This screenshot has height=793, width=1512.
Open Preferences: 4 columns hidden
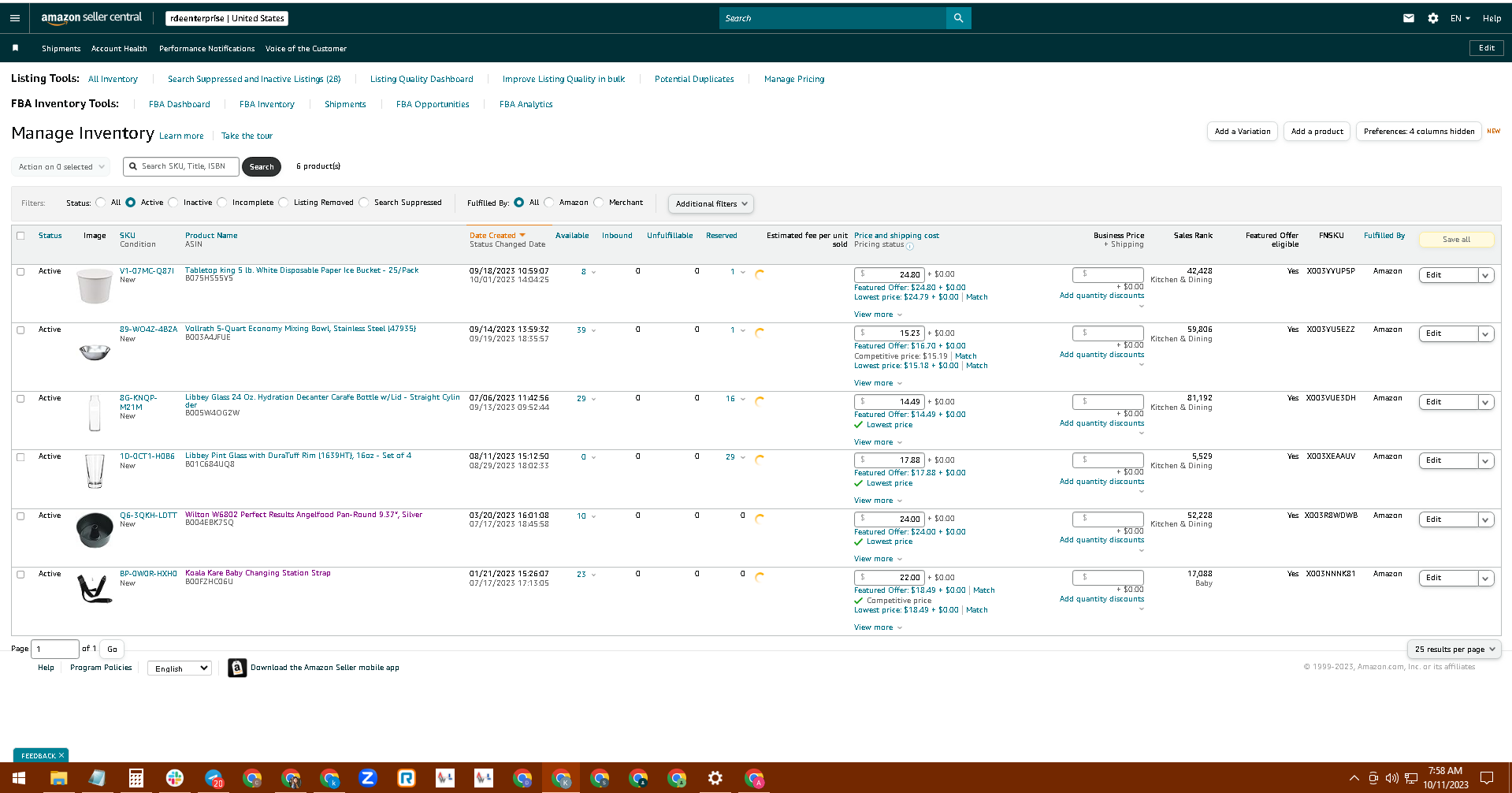point(1419,132)
